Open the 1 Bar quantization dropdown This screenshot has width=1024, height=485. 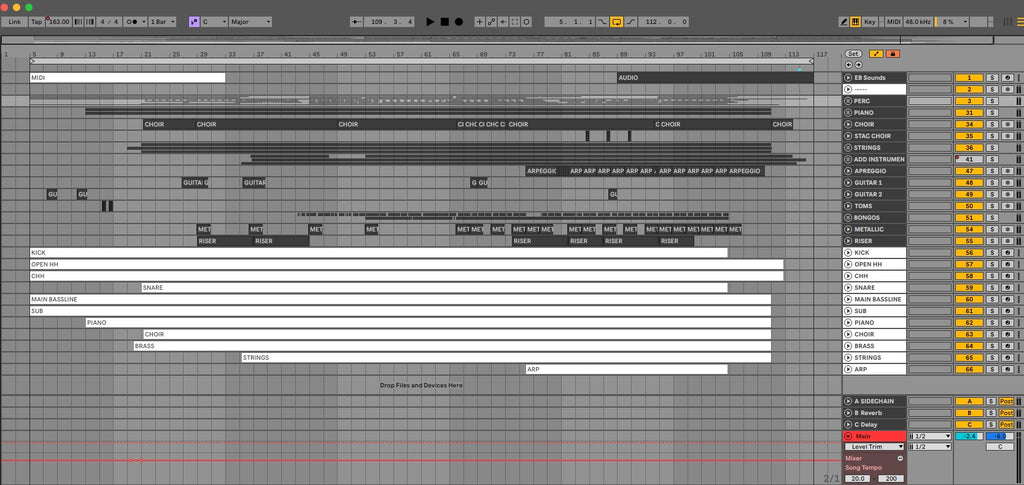tap(163, 22)
